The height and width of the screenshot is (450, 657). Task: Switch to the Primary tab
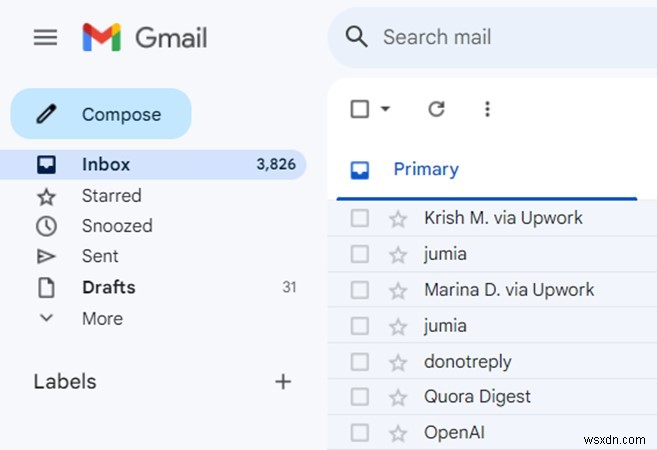487,170
